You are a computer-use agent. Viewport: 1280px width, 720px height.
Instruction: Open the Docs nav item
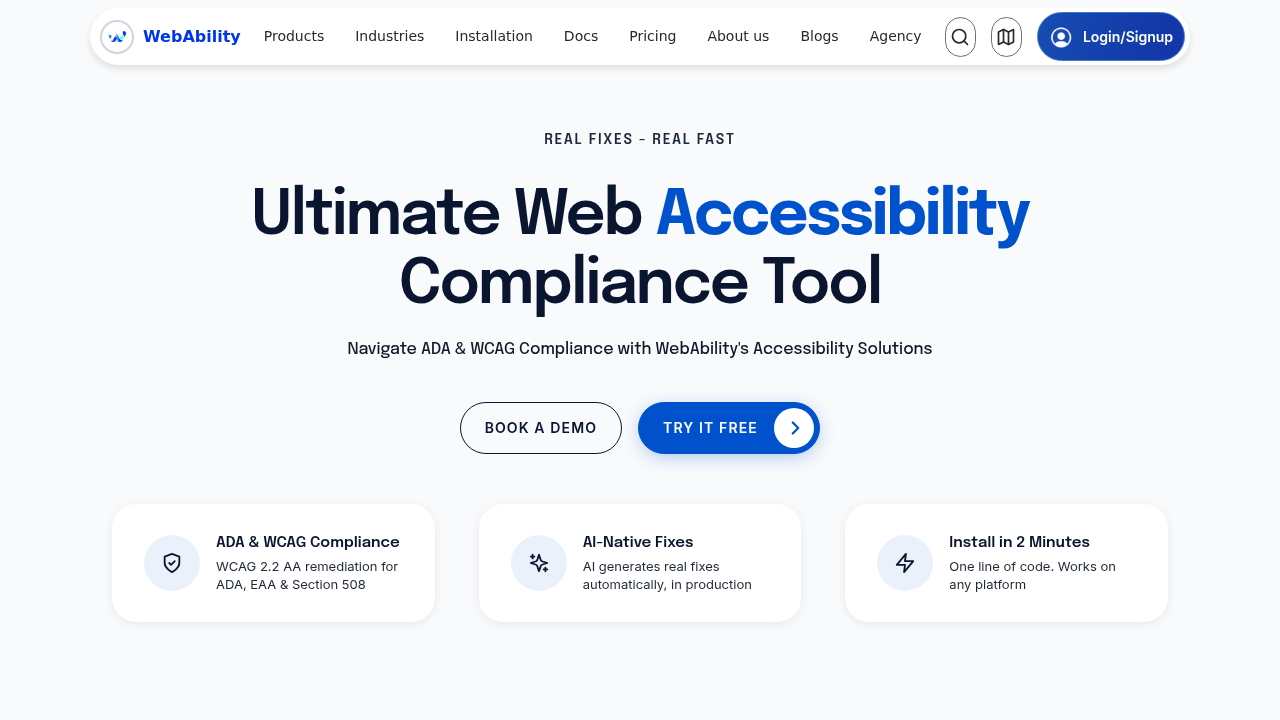tap(581, 37)
